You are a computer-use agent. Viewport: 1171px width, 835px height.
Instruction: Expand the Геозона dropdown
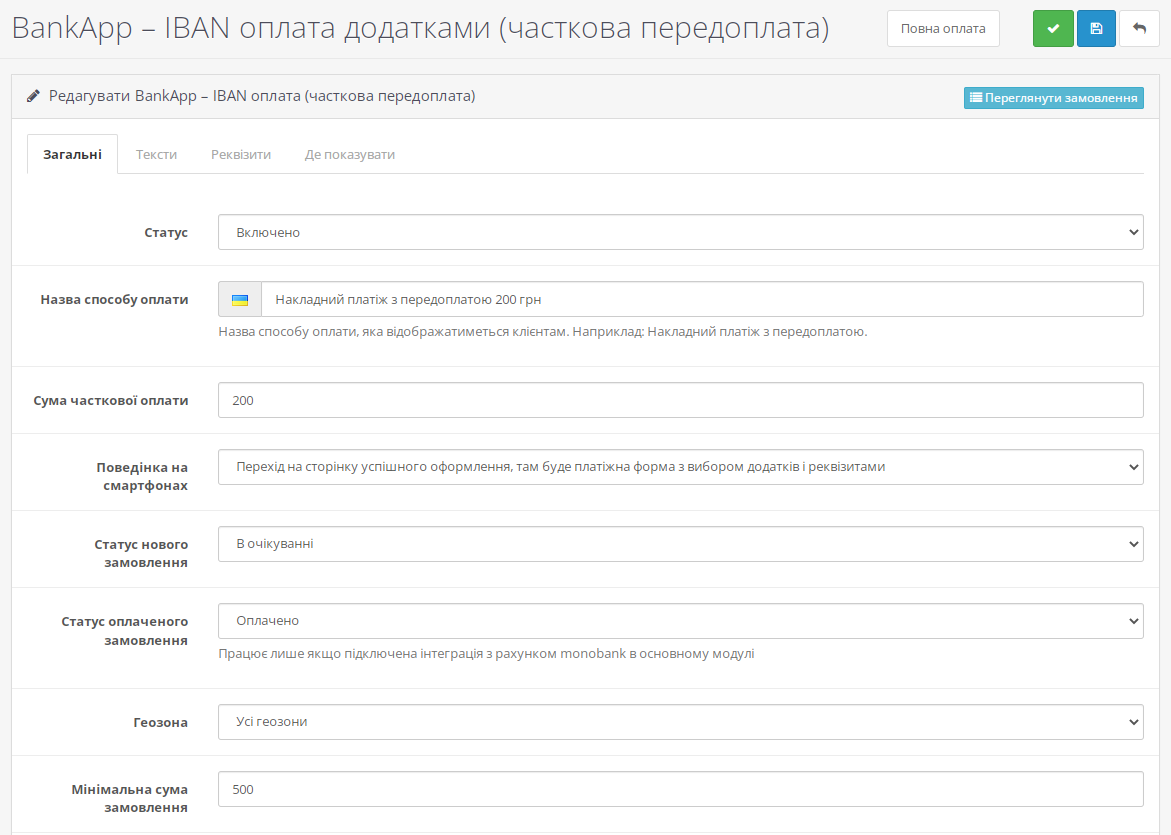680,722
